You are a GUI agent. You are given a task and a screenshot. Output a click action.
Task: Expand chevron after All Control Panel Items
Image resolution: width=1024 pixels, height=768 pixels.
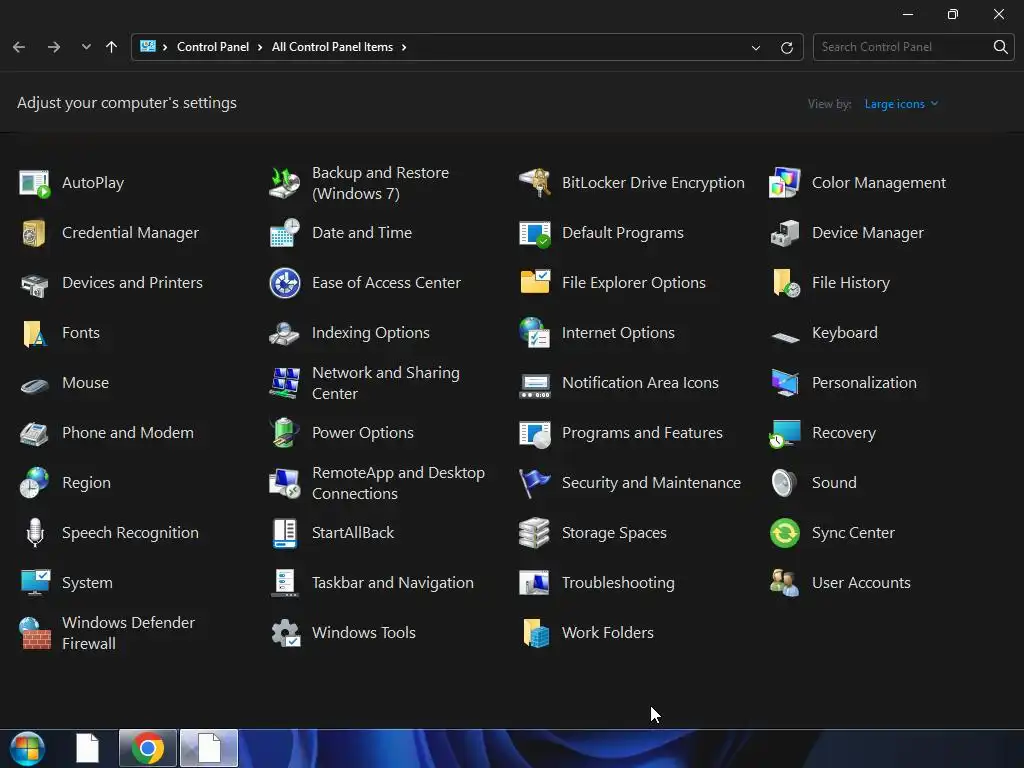pos(404,47)
